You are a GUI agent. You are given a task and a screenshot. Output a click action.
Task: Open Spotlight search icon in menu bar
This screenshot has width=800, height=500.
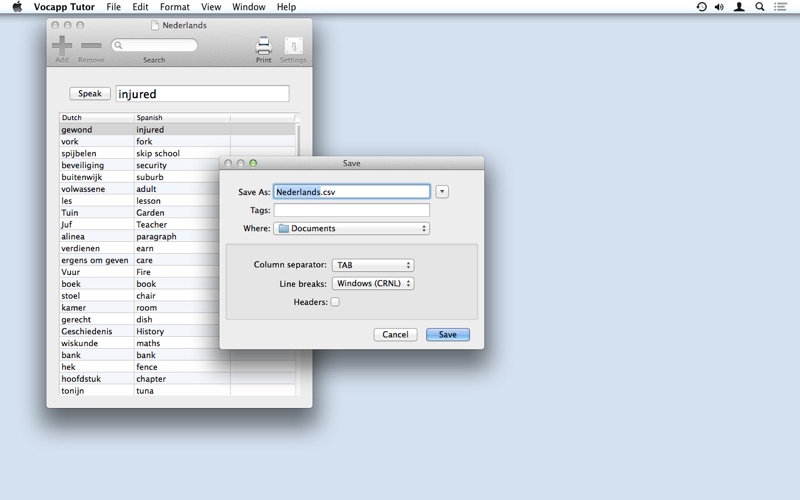[x=760, y=7]
